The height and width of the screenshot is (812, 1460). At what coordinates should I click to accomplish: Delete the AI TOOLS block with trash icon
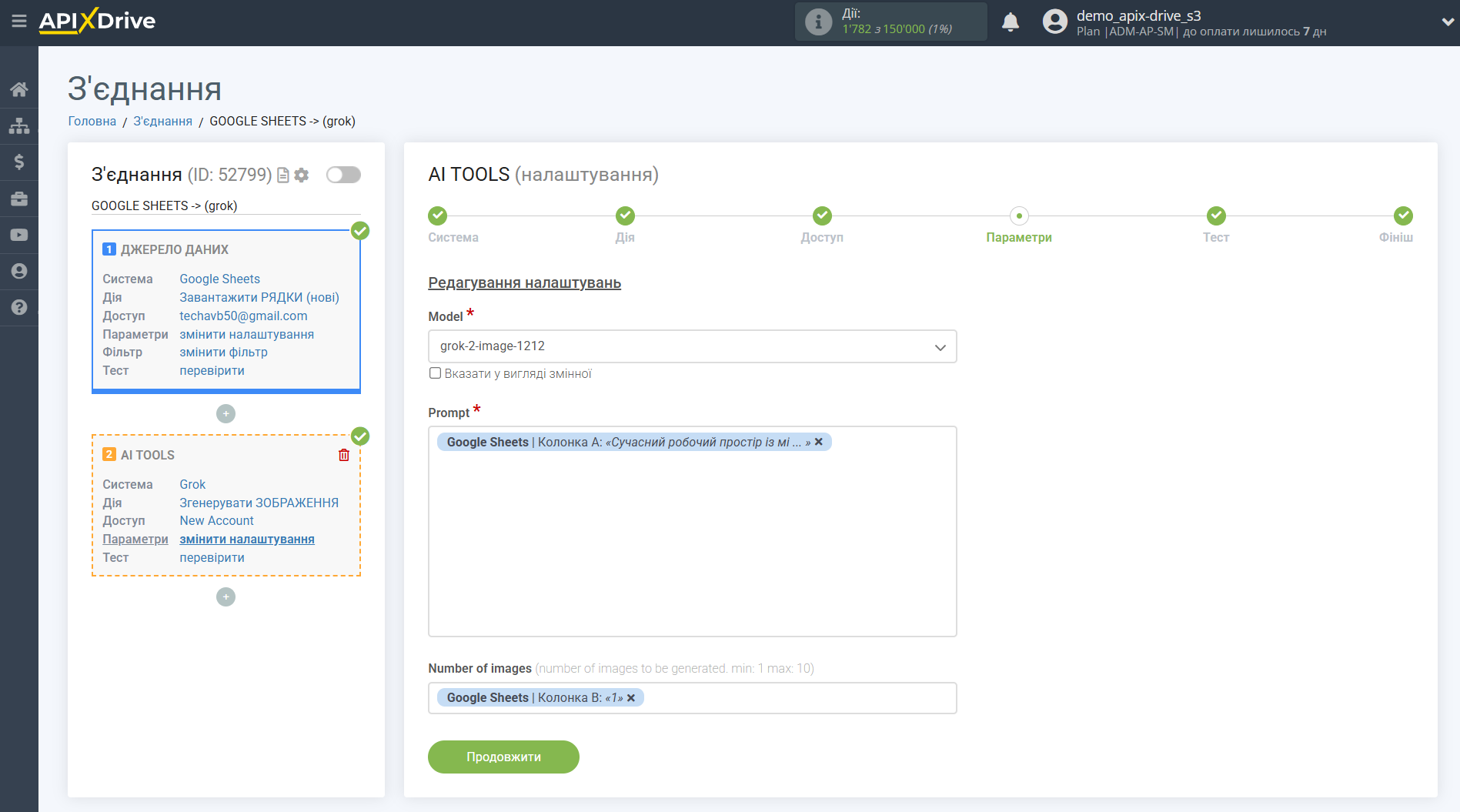point(344,455)
